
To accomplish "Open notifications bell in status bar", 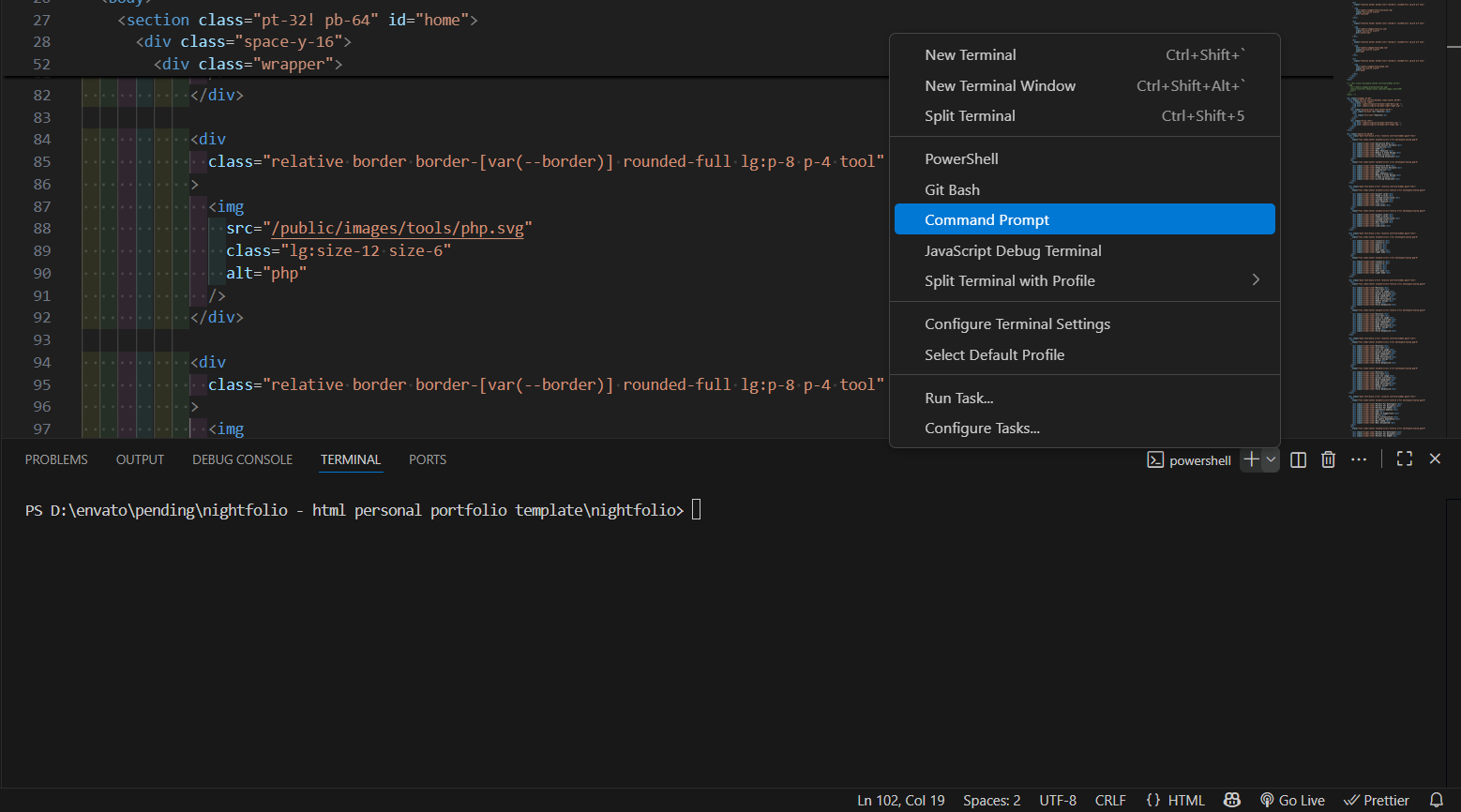I will tap(1436, 800).
